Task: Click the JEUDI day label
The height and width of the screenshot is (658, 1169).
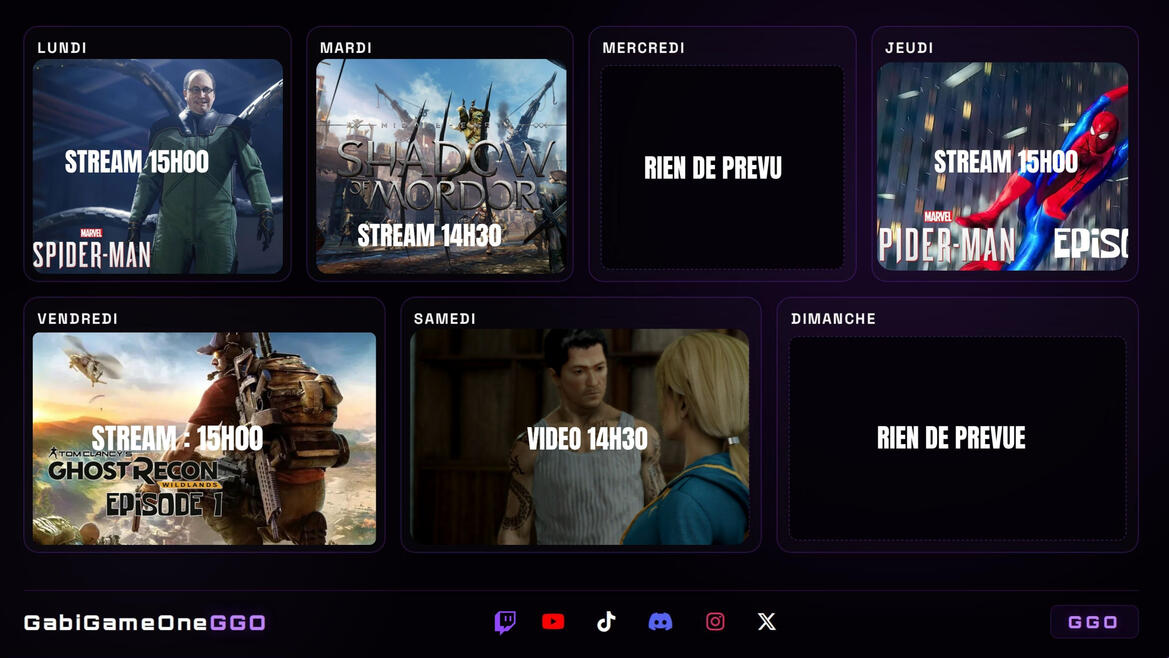Action: coord(909,48)
